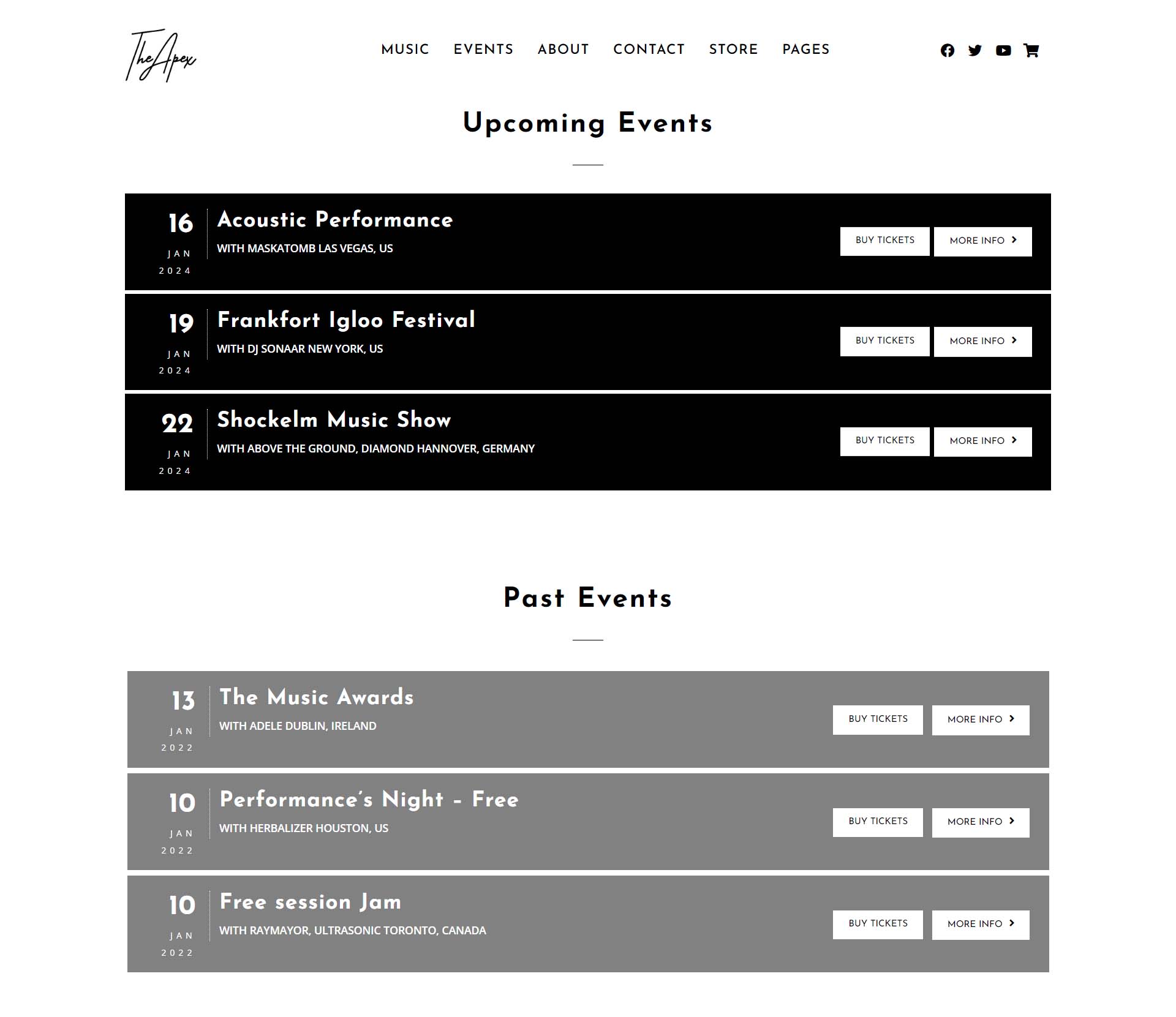Screen dimensions: 1176x1017
Task: Open the PAGES navigation dropdown
Action: coord(805,50)
